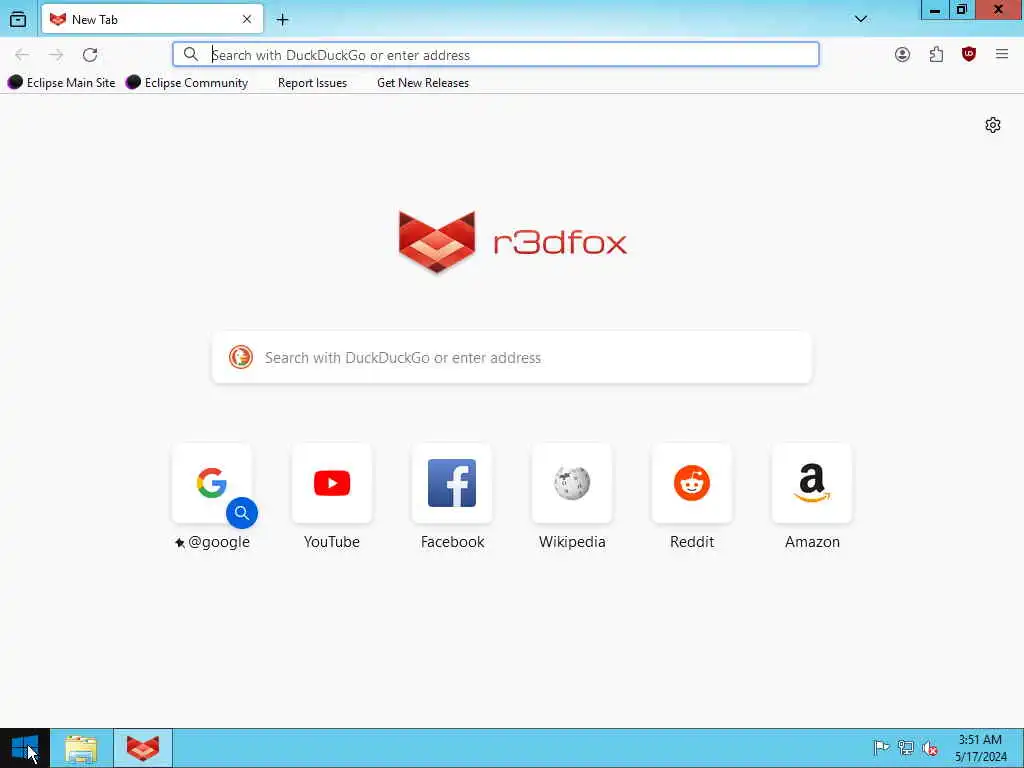This screenshot has height=768, width=1024.
Task: Click blue search badge on Google tile
Action: pos(242,513)
